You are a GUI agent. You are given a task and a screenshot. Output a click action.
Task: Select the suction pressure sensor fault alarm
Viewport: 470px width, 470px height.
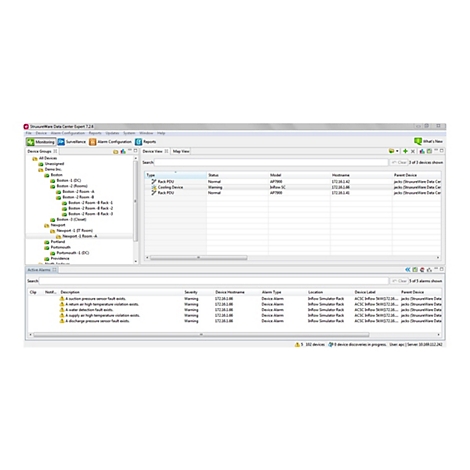(235, 299)
